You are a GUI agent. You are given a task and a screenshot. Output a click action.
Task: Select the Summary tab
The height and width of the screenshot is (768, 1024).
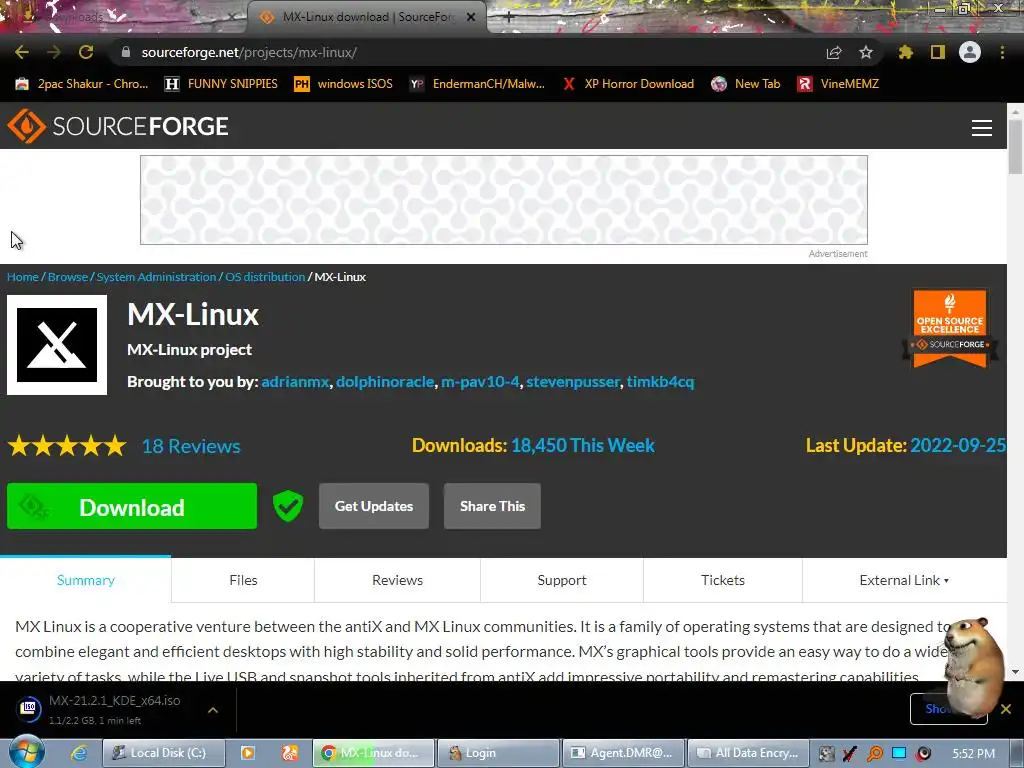[86, 580]
